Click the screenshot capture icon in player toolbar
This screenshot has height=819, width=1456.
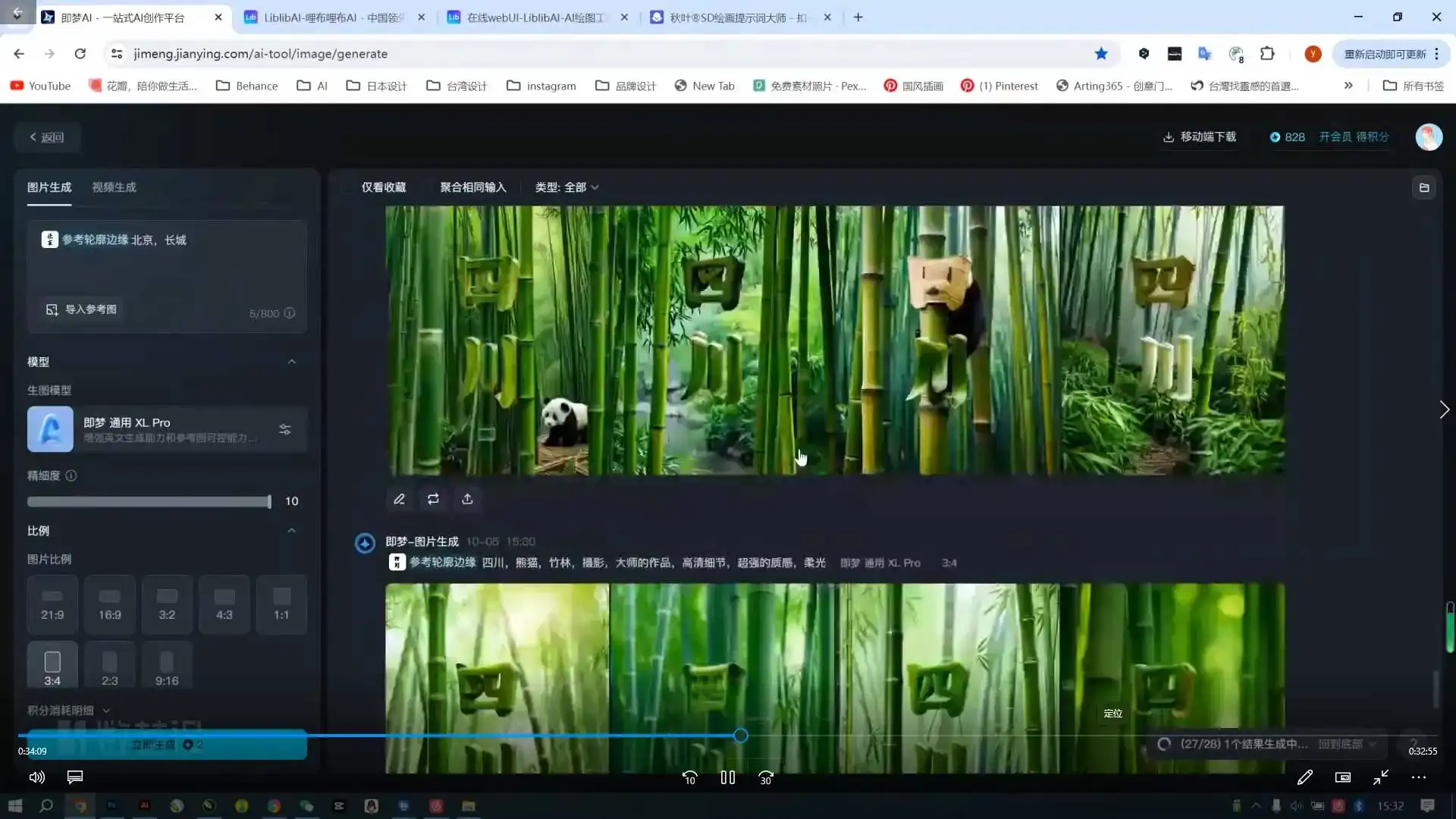1342,777
